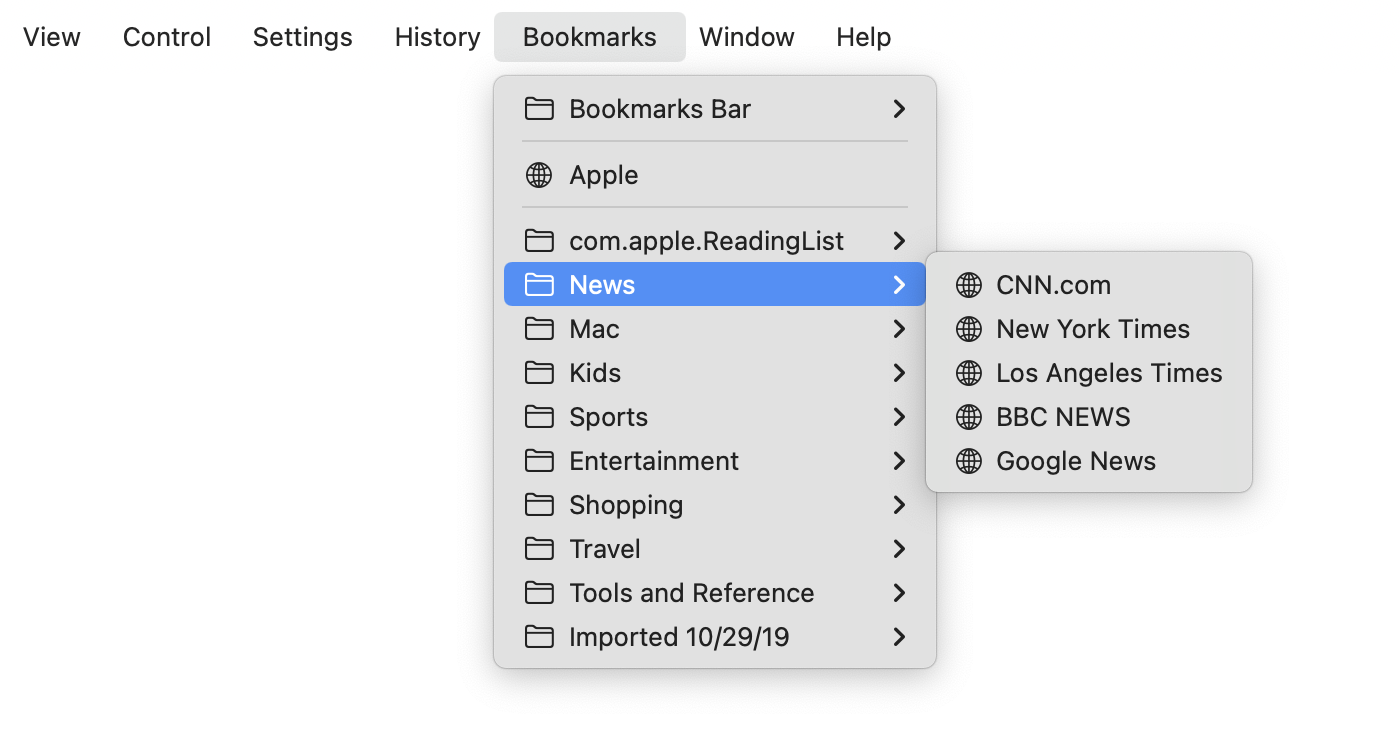This screenshot has height=730, width=1400.
Task: Open the Los Angeles Times bookmark
Action: (1109, 373)
